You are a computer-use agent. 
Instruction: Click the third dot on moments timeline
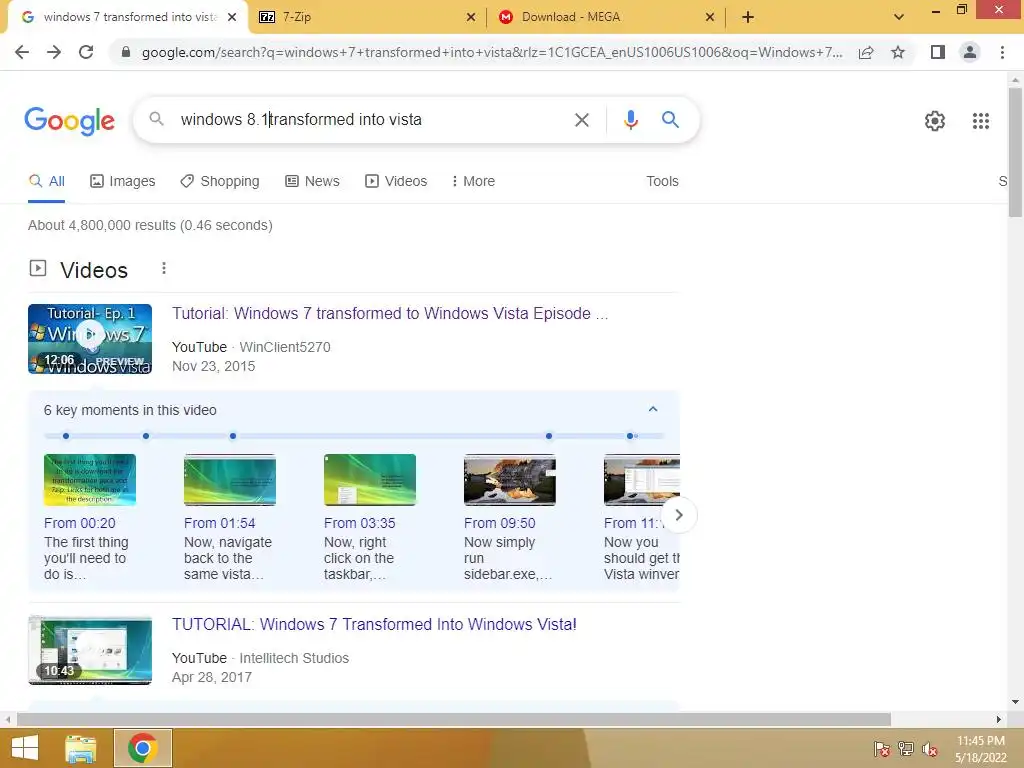tap(233, 436)
